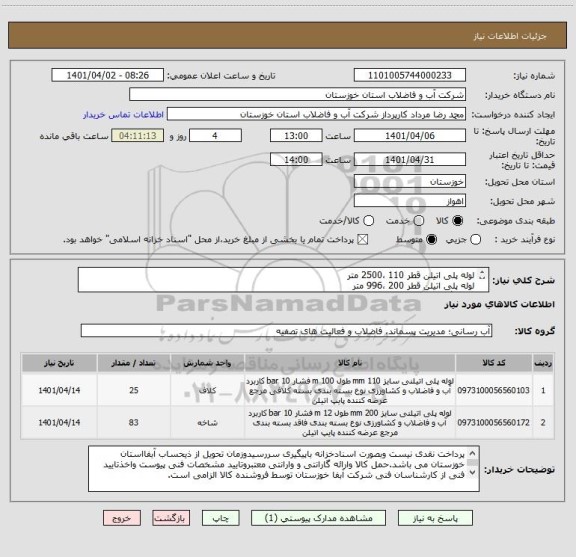Toggle the Islamic treasury bonds payment checkbox
Viewport: 576px width, 557px height.
tap(363, 240)
